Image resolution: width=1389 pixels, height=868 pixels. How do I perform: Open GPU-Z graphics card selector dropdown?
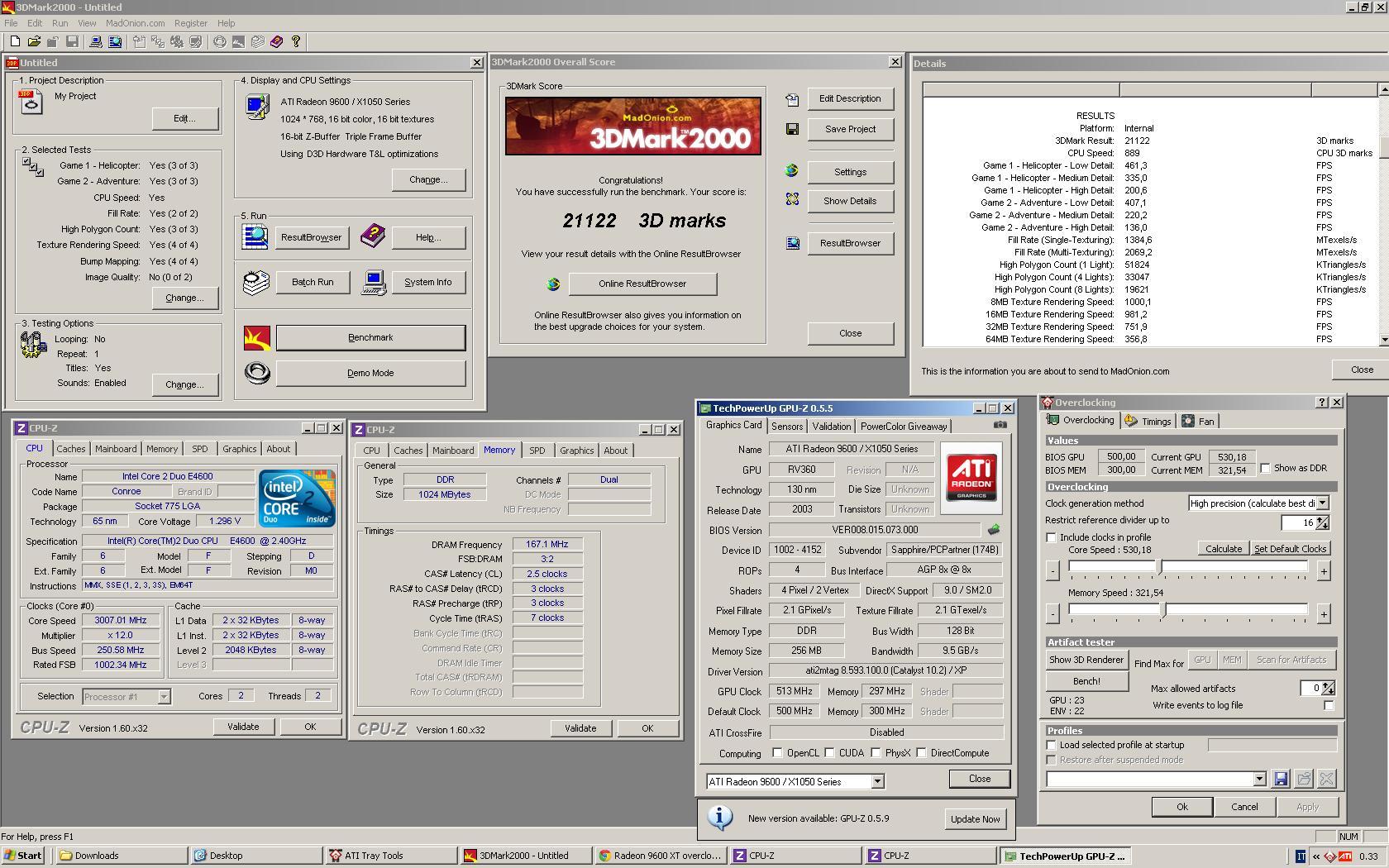coord(877,781)
